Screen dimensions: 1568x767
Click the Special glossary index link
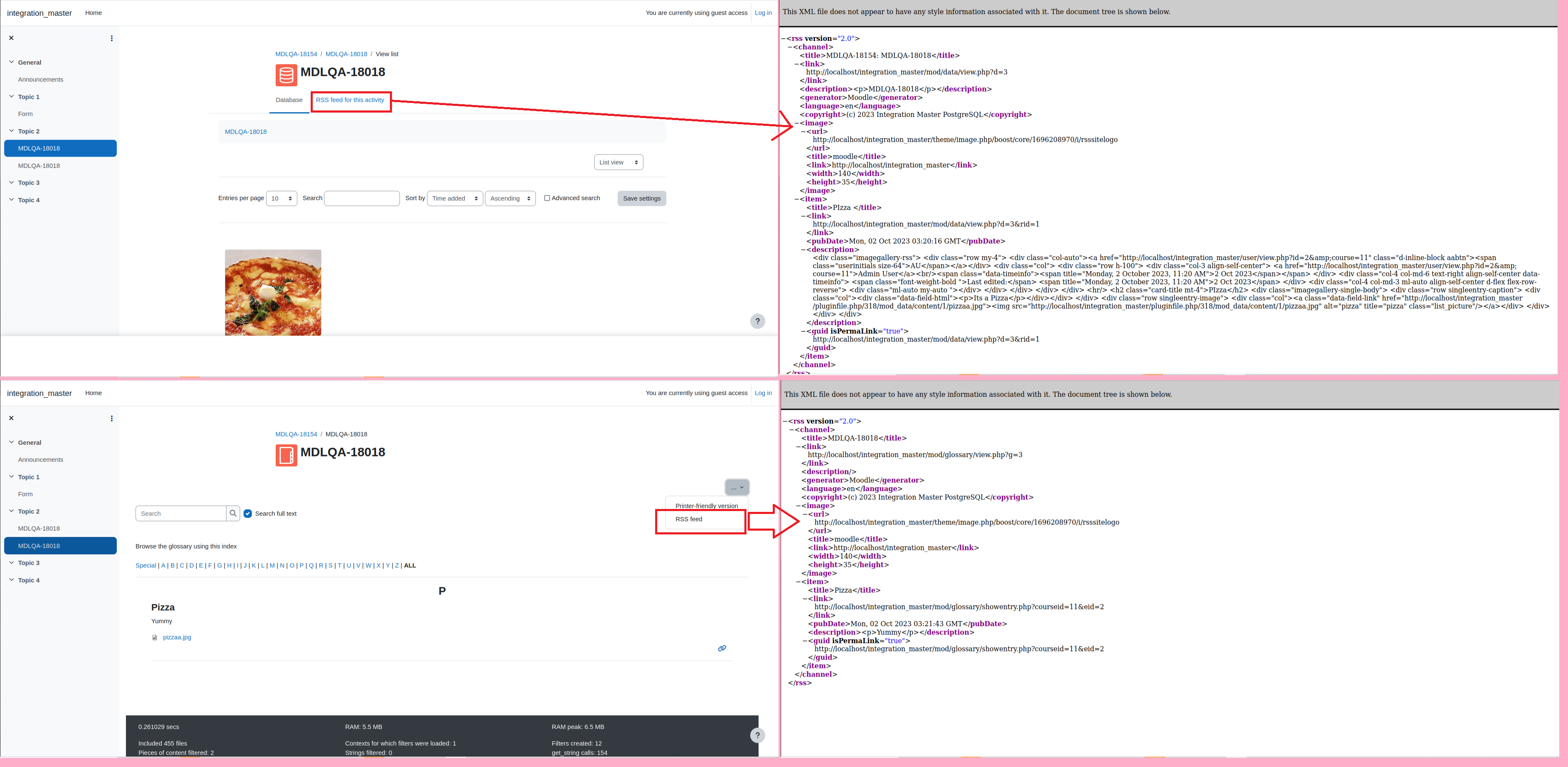(x=146, y=566)
